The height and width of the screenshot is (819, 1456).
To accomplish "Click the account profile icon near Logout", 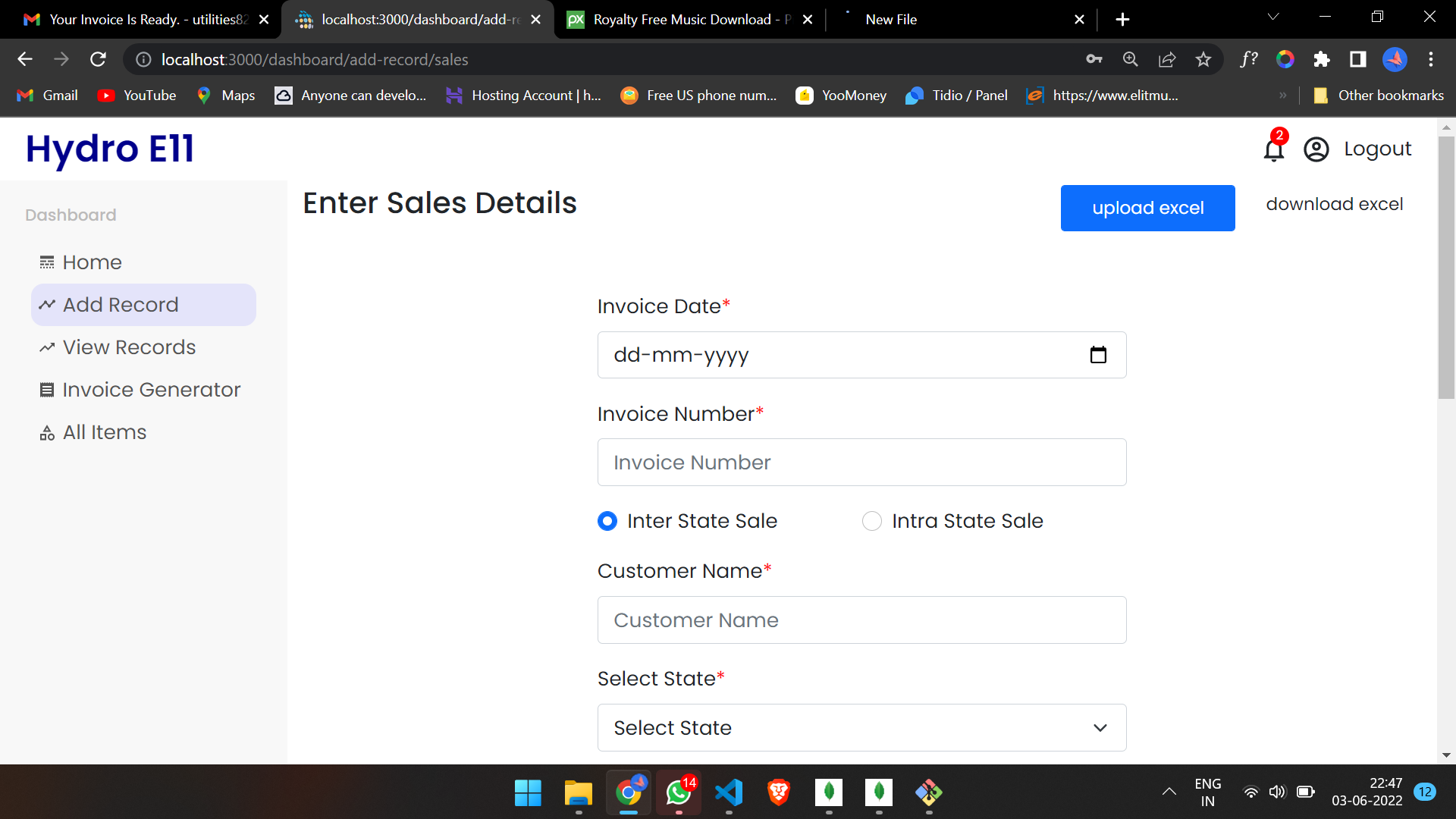I will coord(1316,149).
